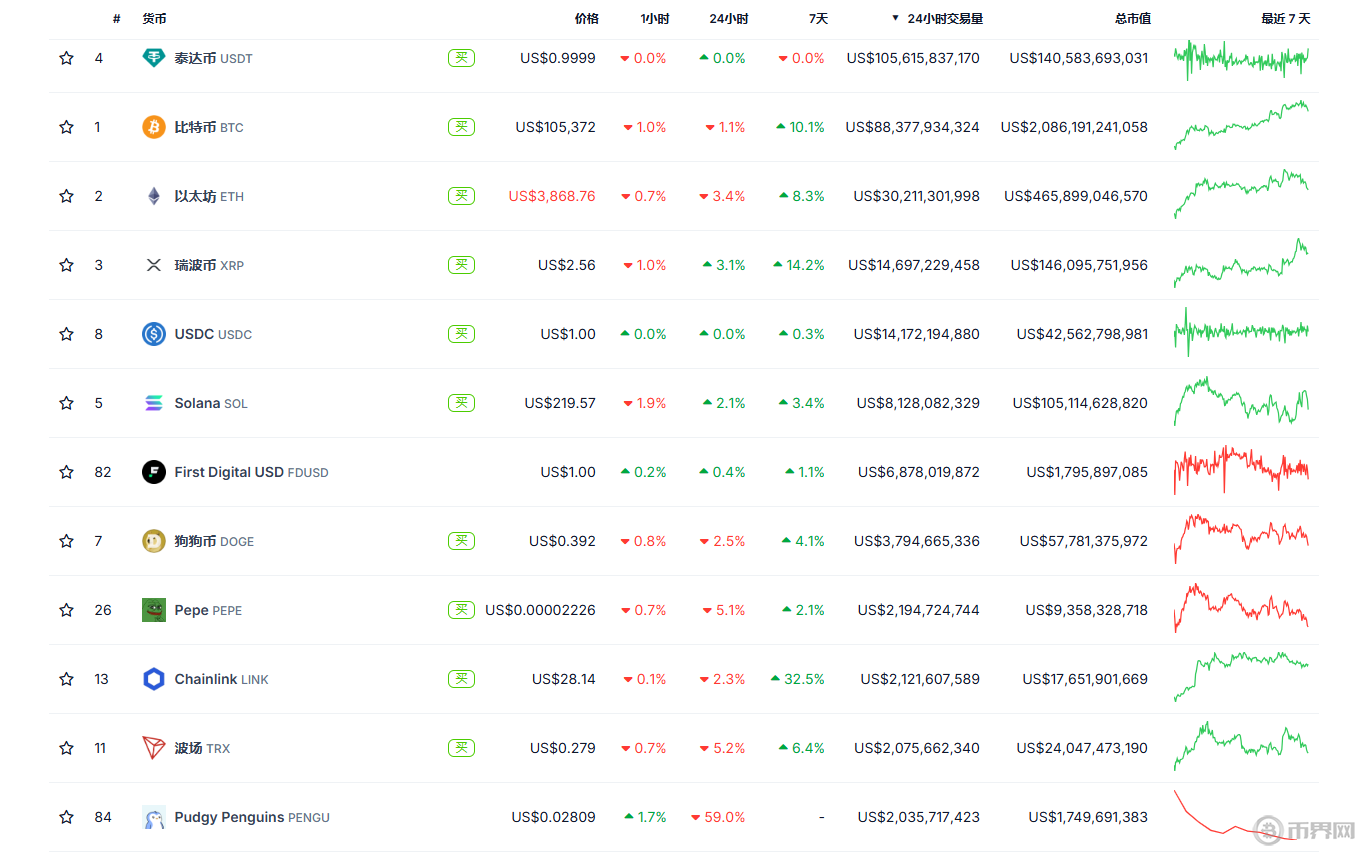The image size is (1366, 858).
Task: Click the 买 button for Ethereum
Action: pos(461,196)
